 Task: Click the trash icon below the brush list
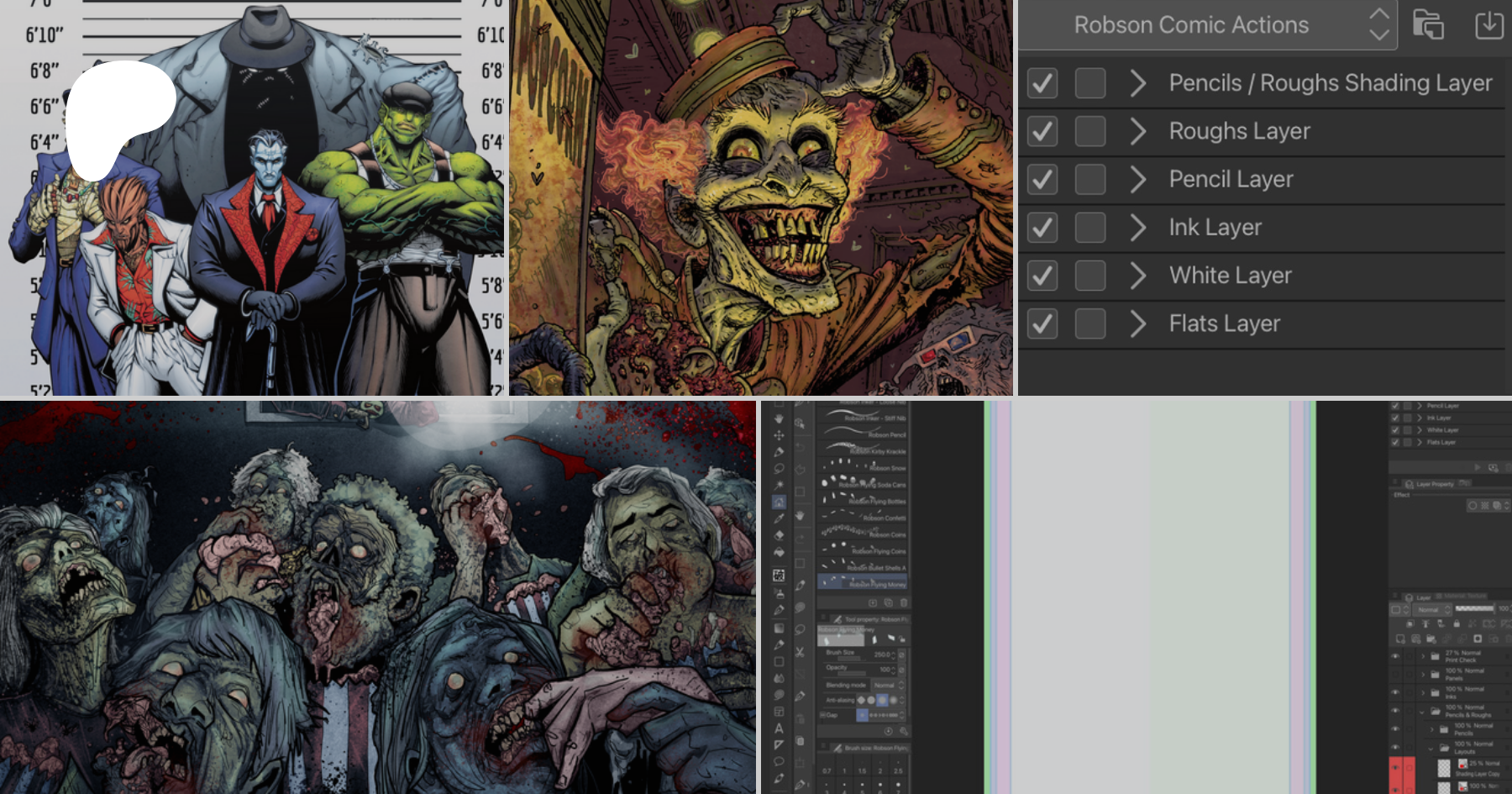coord(904,603)
